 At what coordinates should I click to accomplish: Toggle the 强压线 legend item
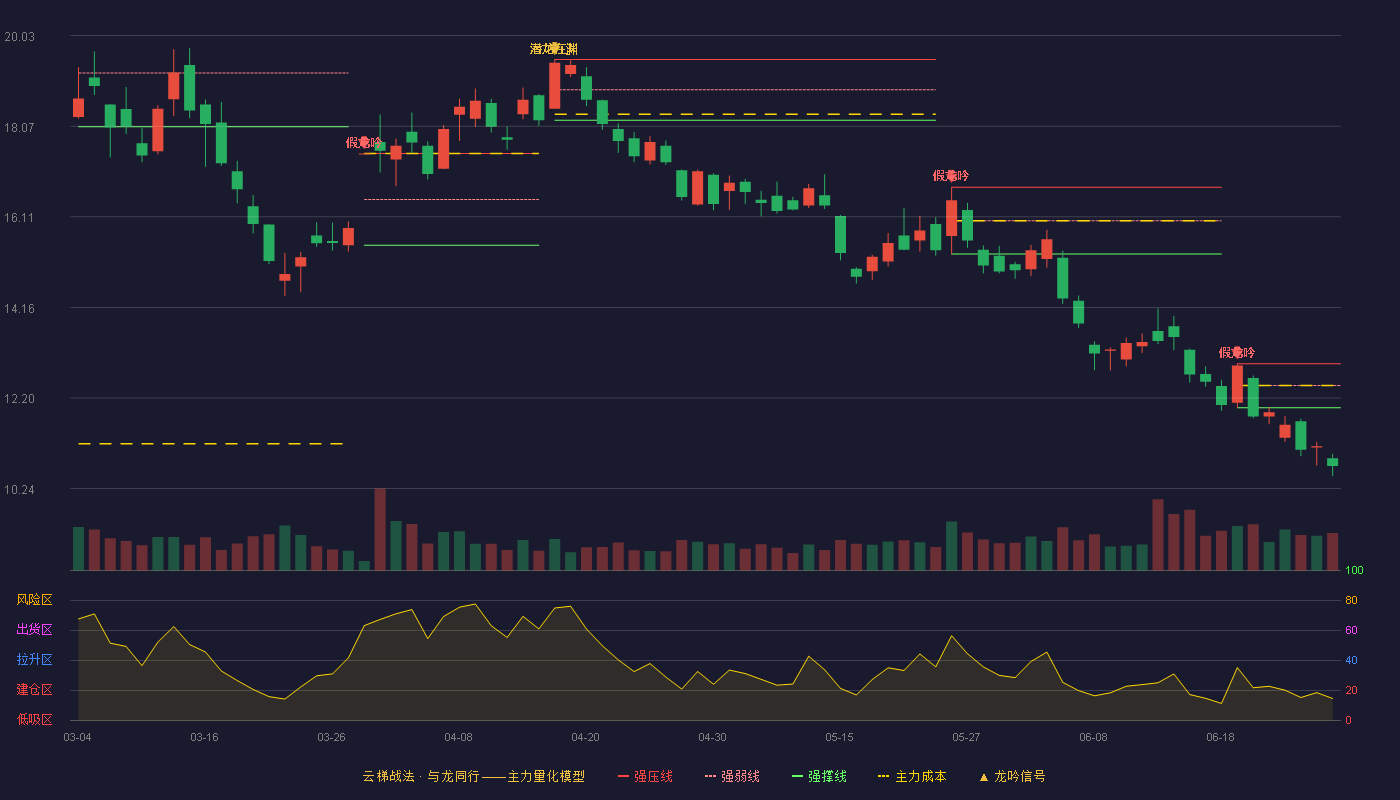click(x=645, y=776)
